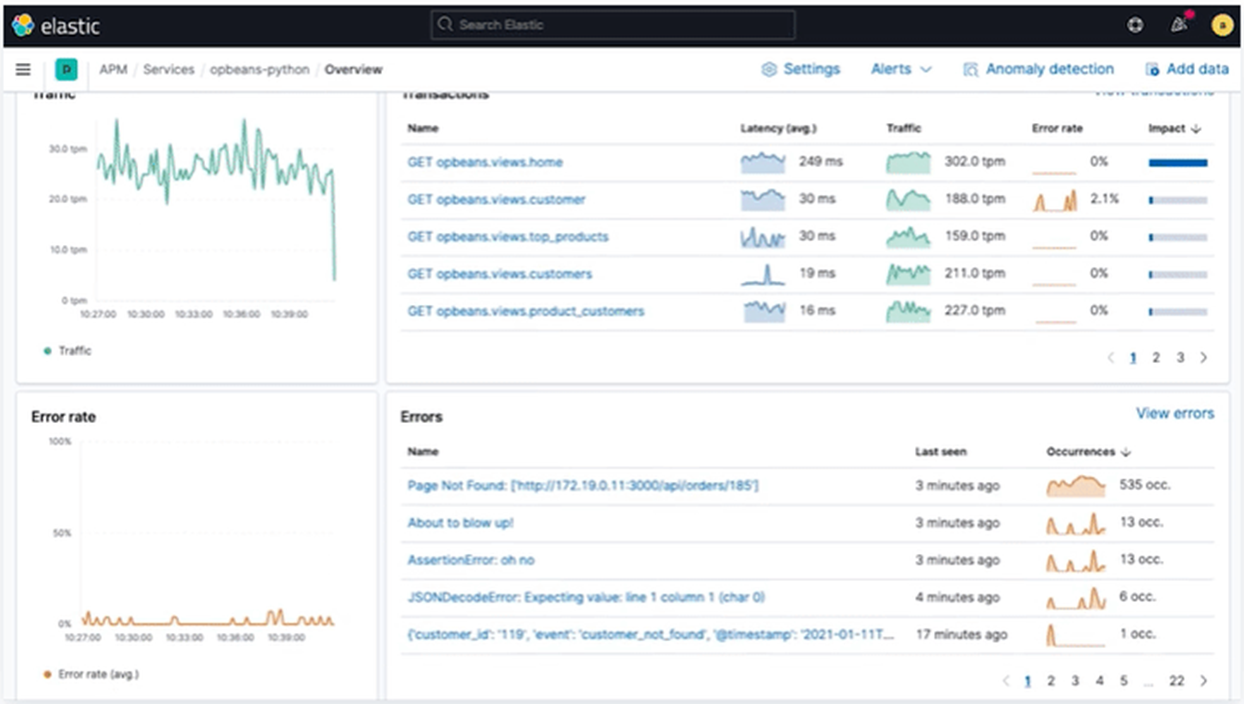This screenshot has width=1244, height=704.
Task: Toggle Traffic legend series
Action: point(68,350)
